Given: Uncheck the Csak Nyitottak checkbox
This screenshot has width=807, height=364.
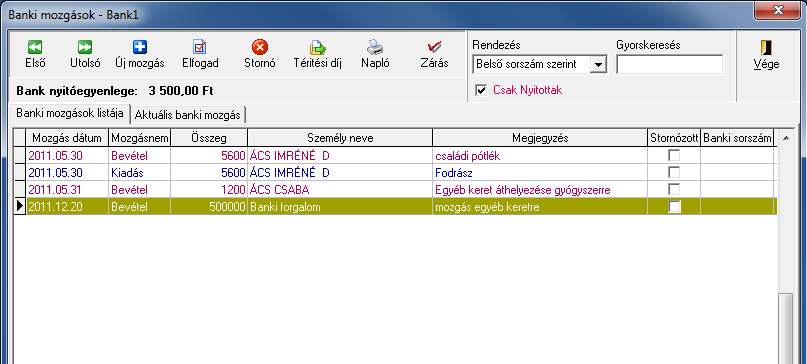Looking at the screenshot, I should [481, 91].
